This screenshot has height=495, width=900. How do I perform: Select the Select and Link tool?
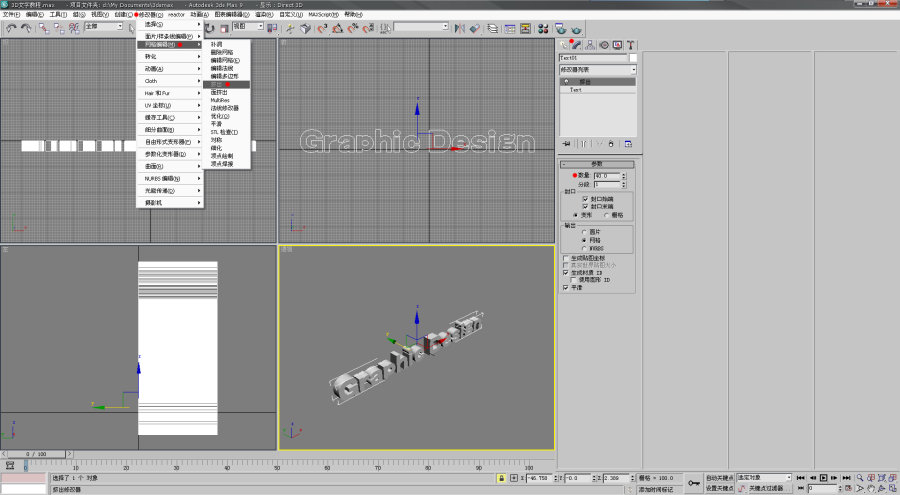(x=44, y=28)
